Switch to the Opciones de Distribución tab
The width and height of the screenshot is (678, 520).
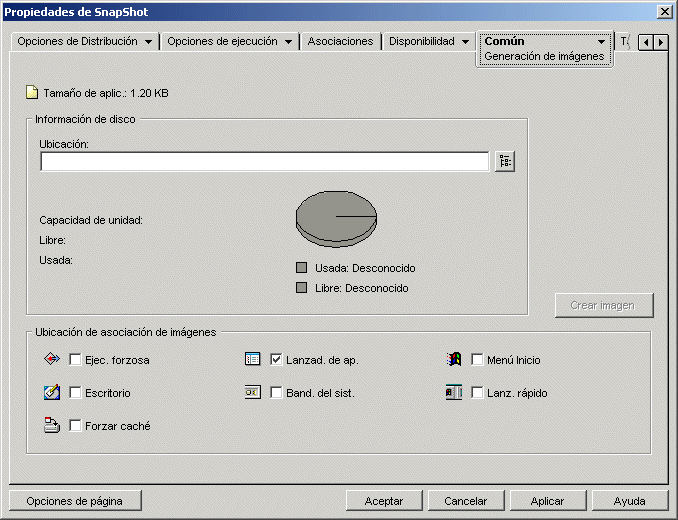(x=77, y=41)
